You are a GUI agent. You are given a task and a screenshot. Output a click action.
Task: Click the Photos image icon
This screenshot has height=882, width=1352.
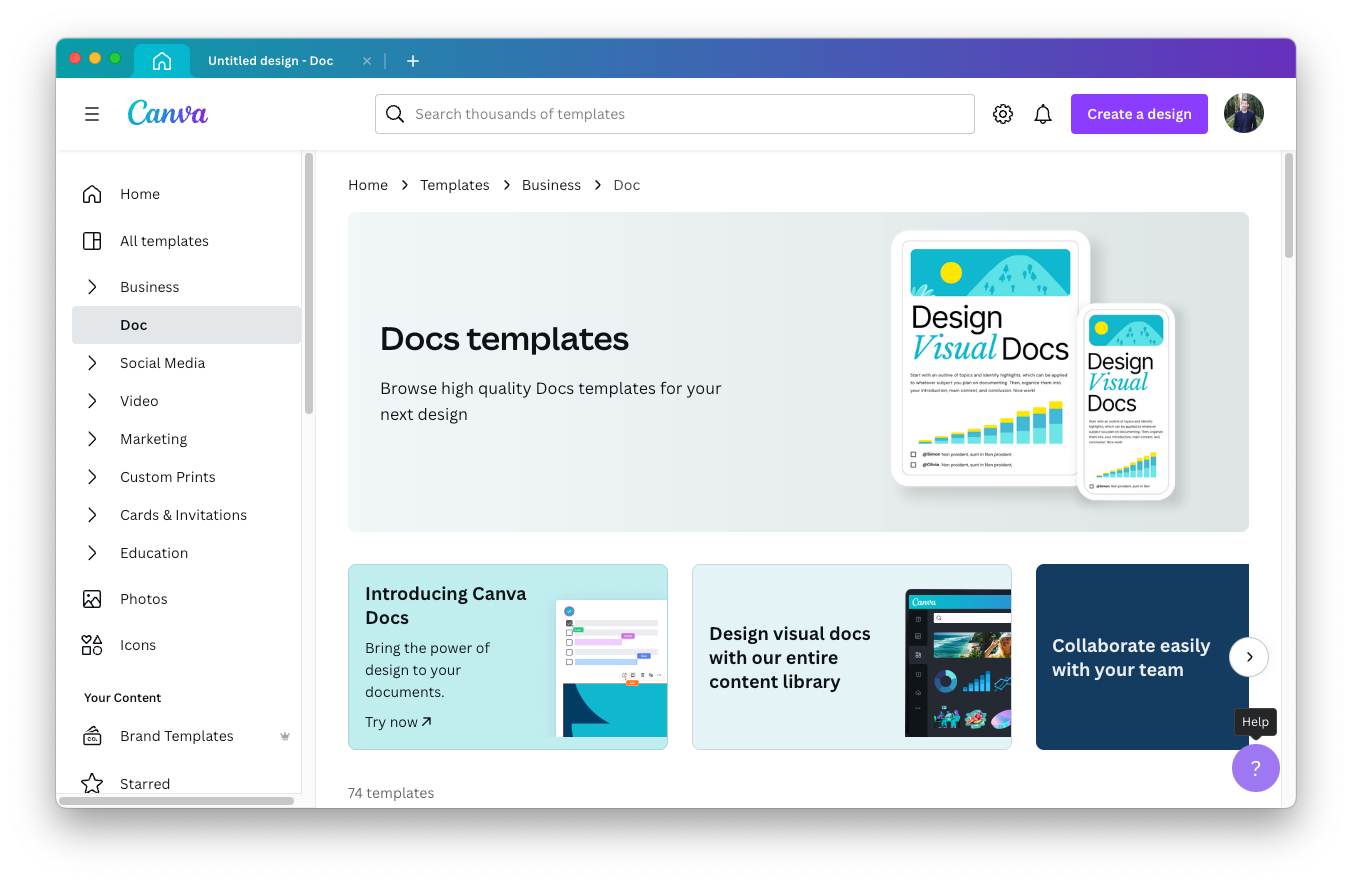coord(92,599)
